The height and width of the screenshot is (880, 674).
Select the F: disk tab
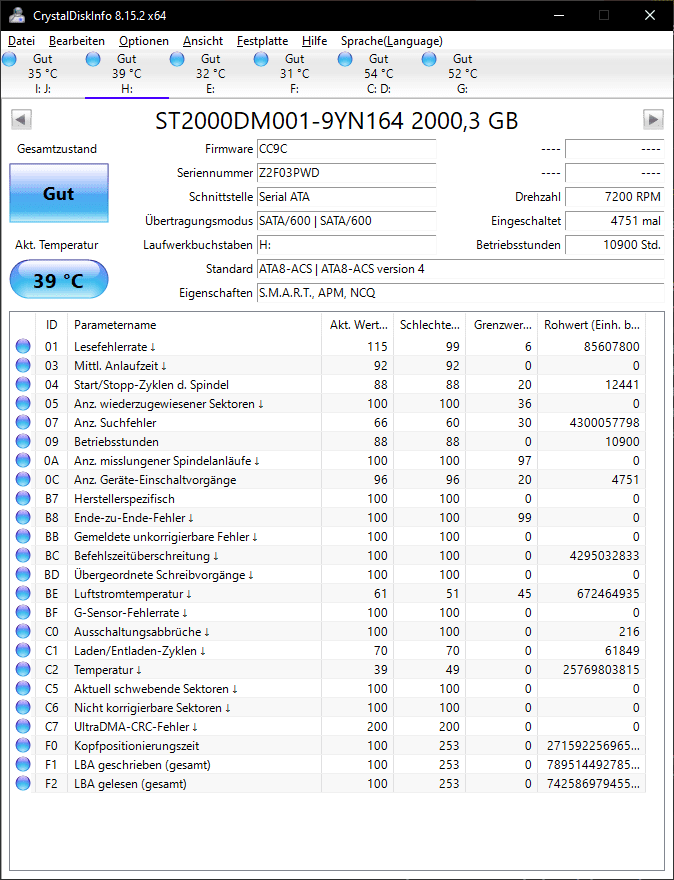click(295, 74)
